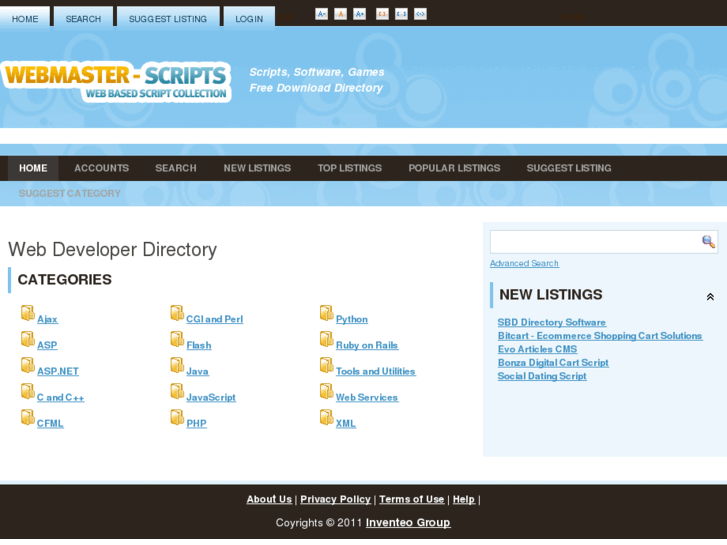Select SEARCH in the dark navigation bar
The image size is (727, 545).
tap(176, 168)
